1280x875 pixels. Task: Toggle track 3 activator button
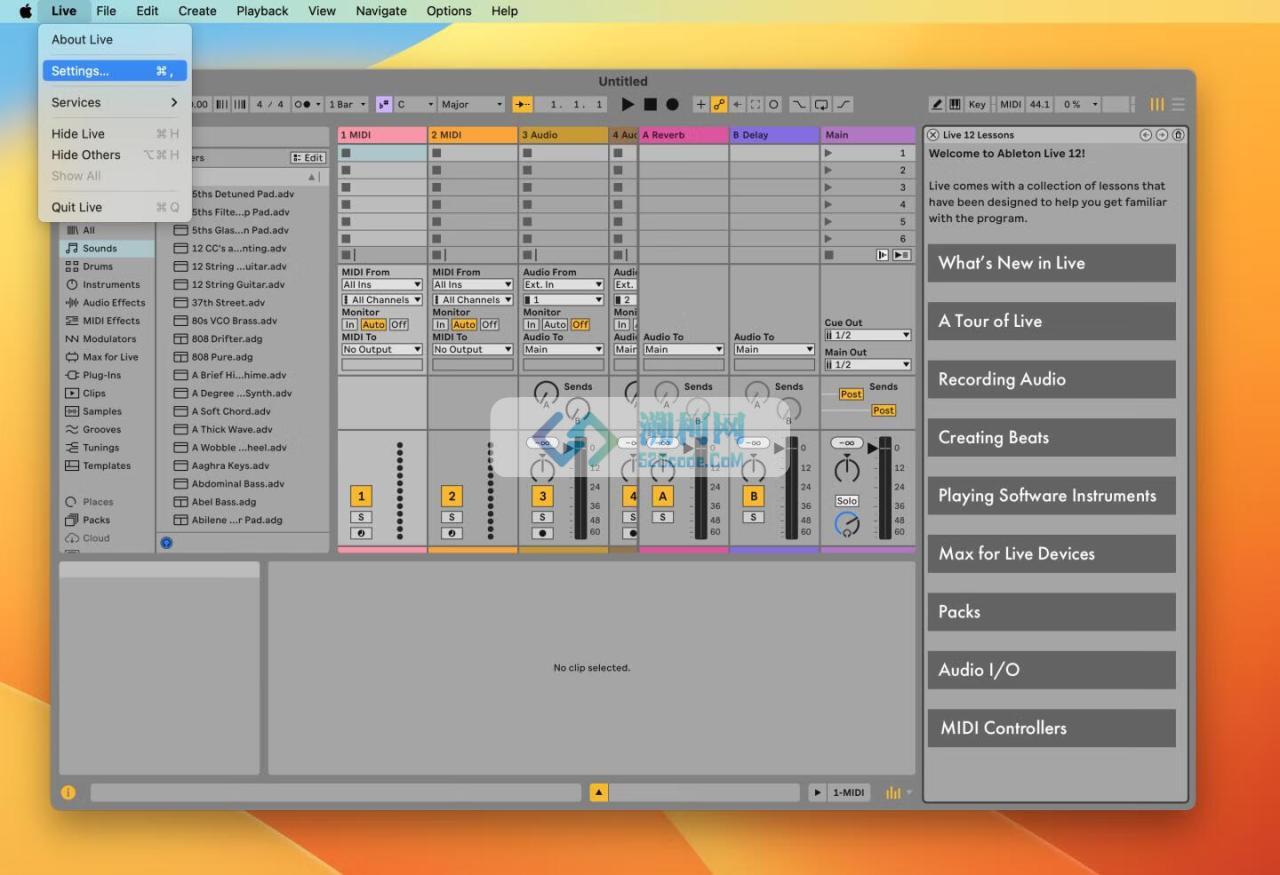tap(543, 496)
